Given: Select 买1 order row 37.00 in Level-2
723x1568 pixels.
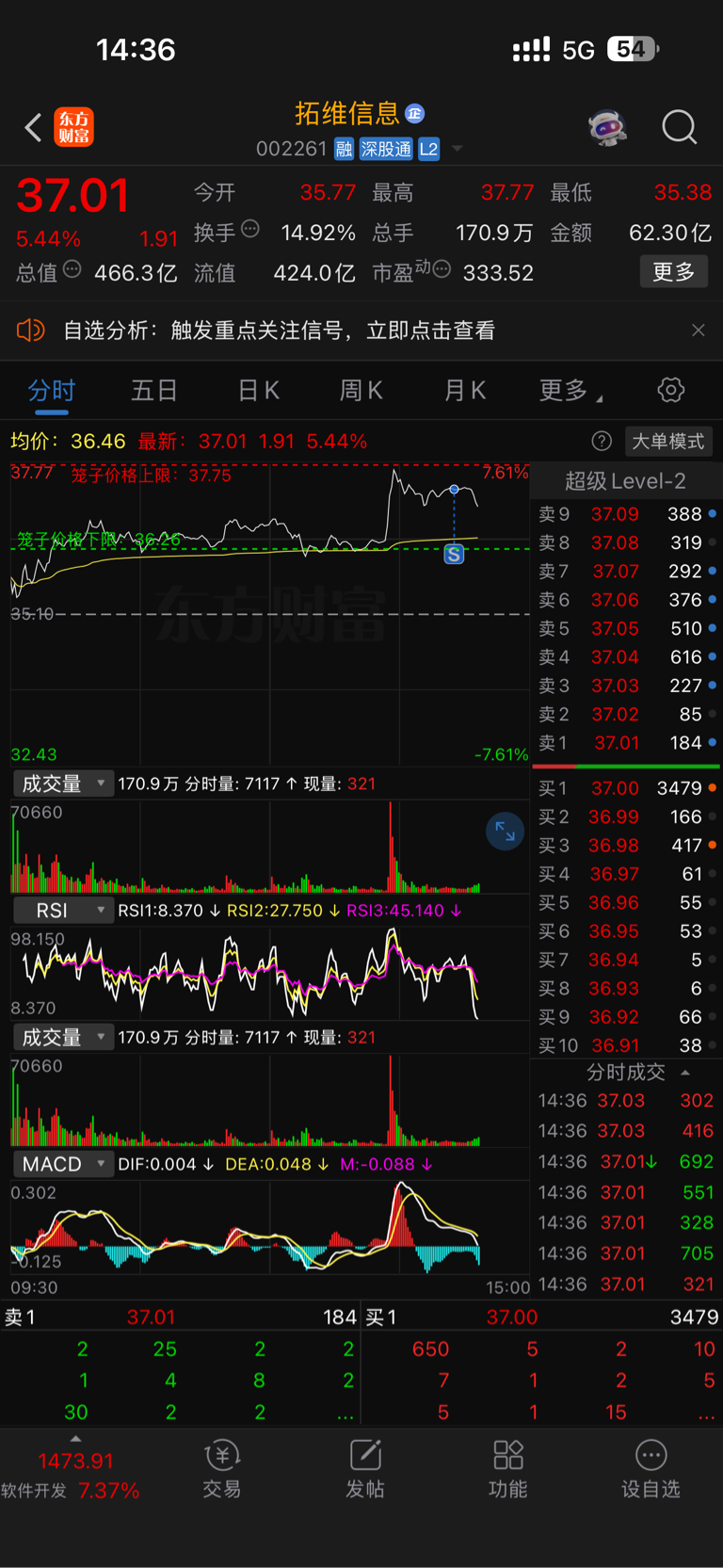Looking at the screenshot, I should (626, 788).
